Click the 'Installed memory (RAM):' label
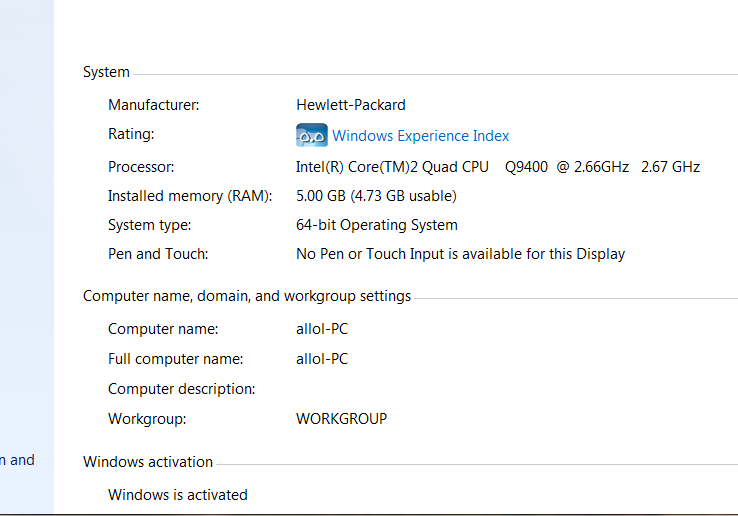738x516 pixels. (x=190, y=196)
